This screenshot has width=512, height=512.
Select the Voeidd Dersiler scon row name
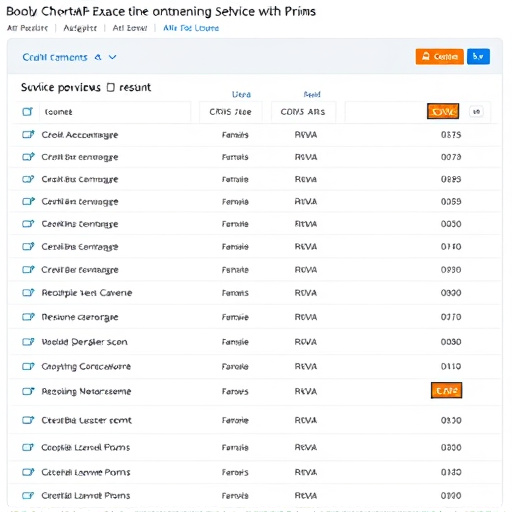tap(84, 342)
